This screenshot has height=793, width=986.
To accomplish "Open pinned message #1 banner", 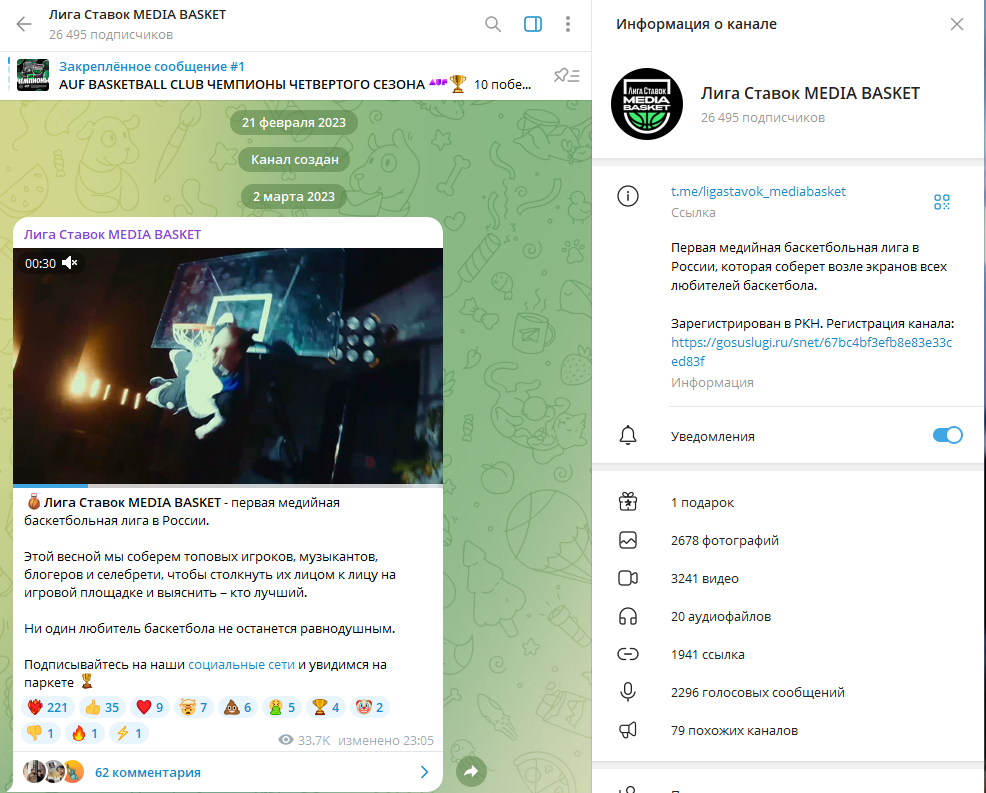I will [296, 75].
